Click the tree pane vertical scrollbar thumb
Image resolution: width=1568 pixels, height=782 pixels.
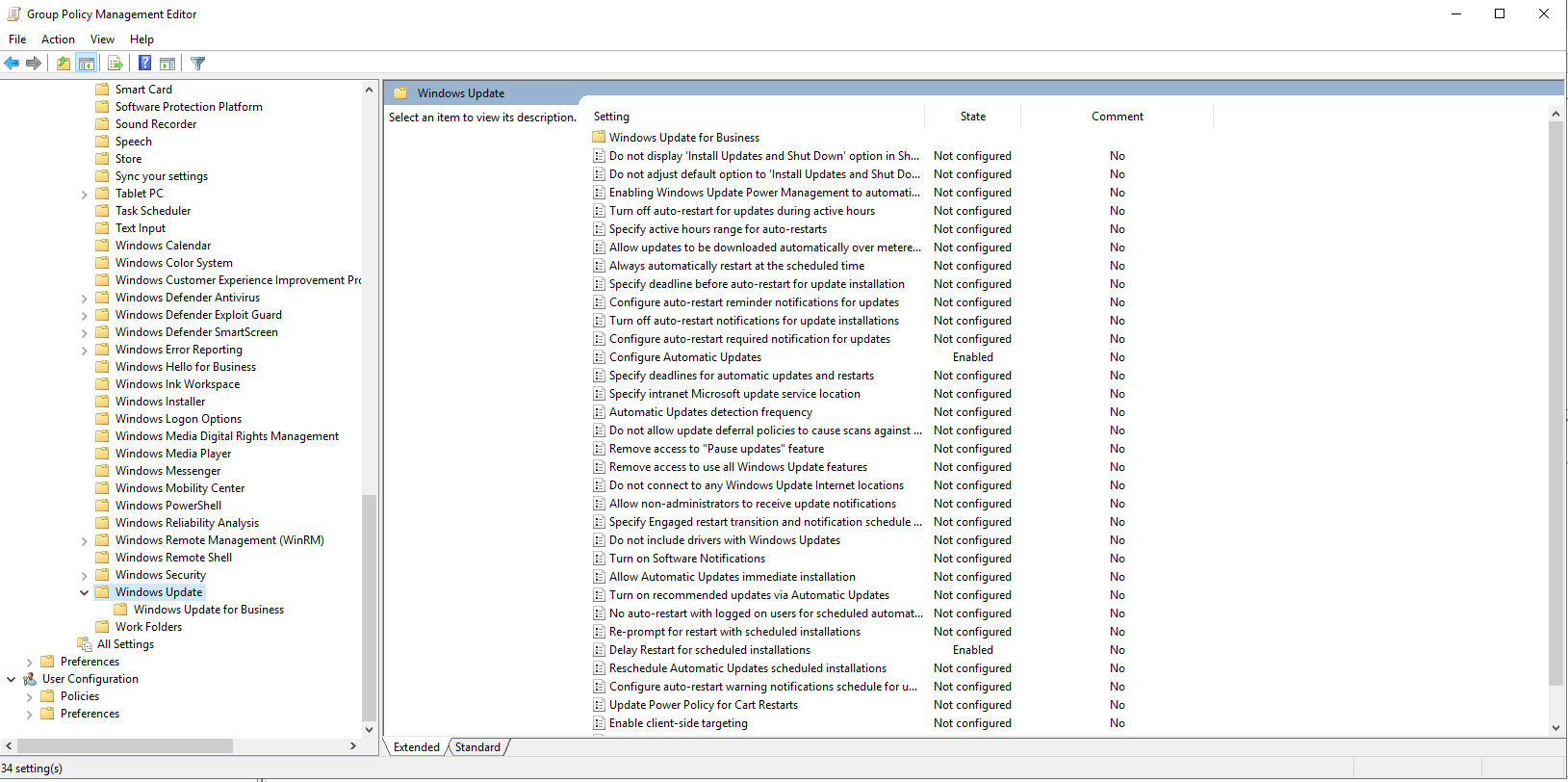pyautogui.click(x=369, y=608)
